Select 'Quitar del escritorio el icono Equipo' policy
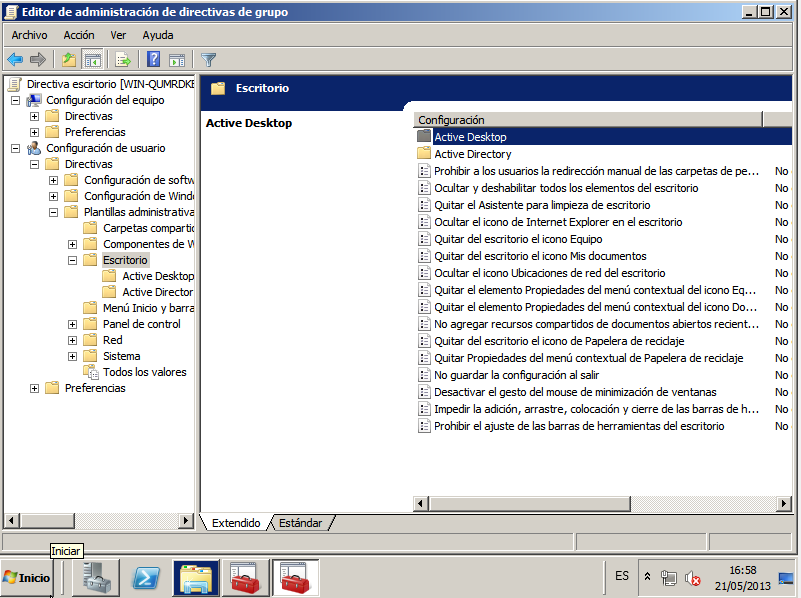Viewport: 801px width, 598px height. pos(518,239)
